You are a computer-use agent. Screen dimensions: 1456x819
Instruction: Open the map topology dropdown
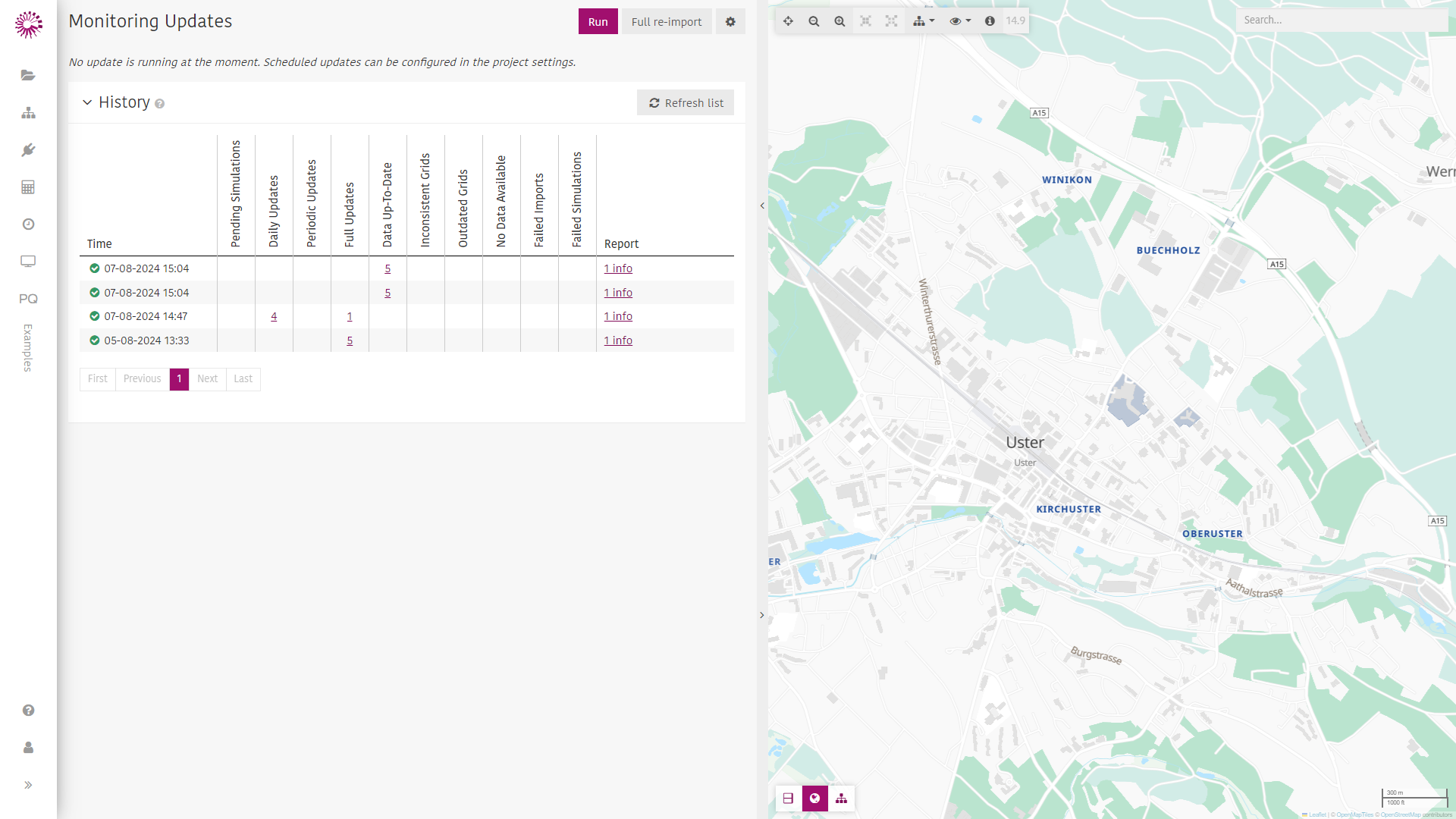click(923, 21)
